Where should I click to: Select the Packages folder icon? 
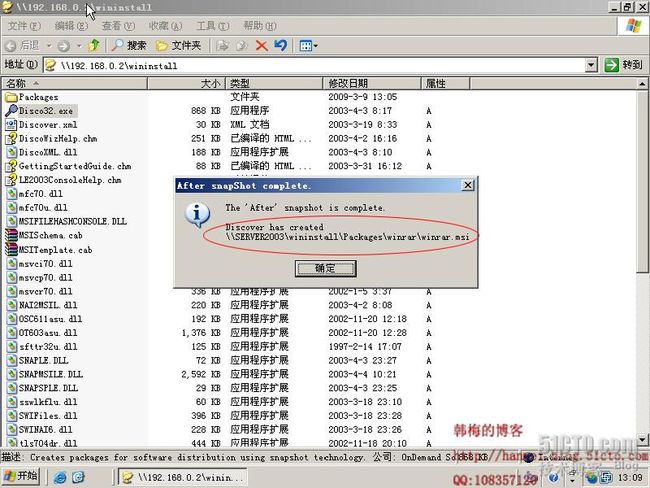coord(11,97)
